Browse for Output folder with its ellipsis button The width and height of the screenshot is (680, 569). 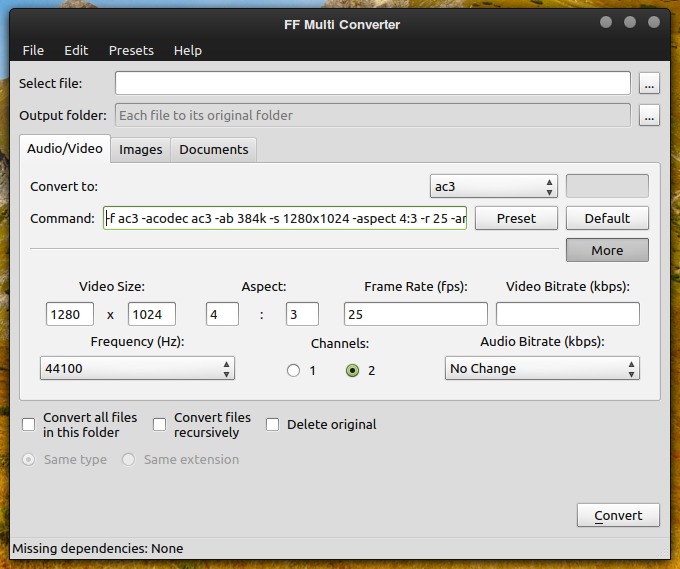(649, 115)
